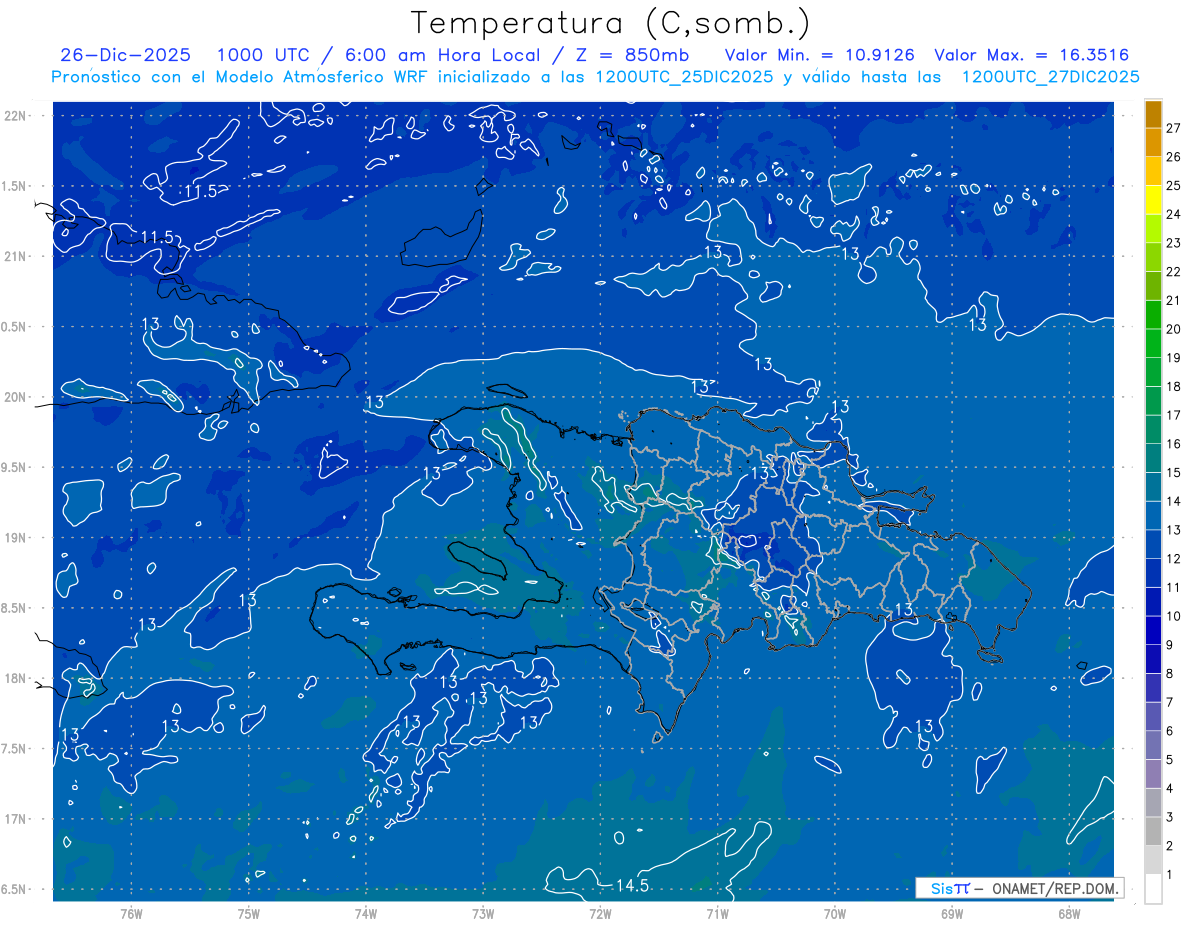Click the color scale value '26'
The image size is (1200, 927).
coord(1174,156)
